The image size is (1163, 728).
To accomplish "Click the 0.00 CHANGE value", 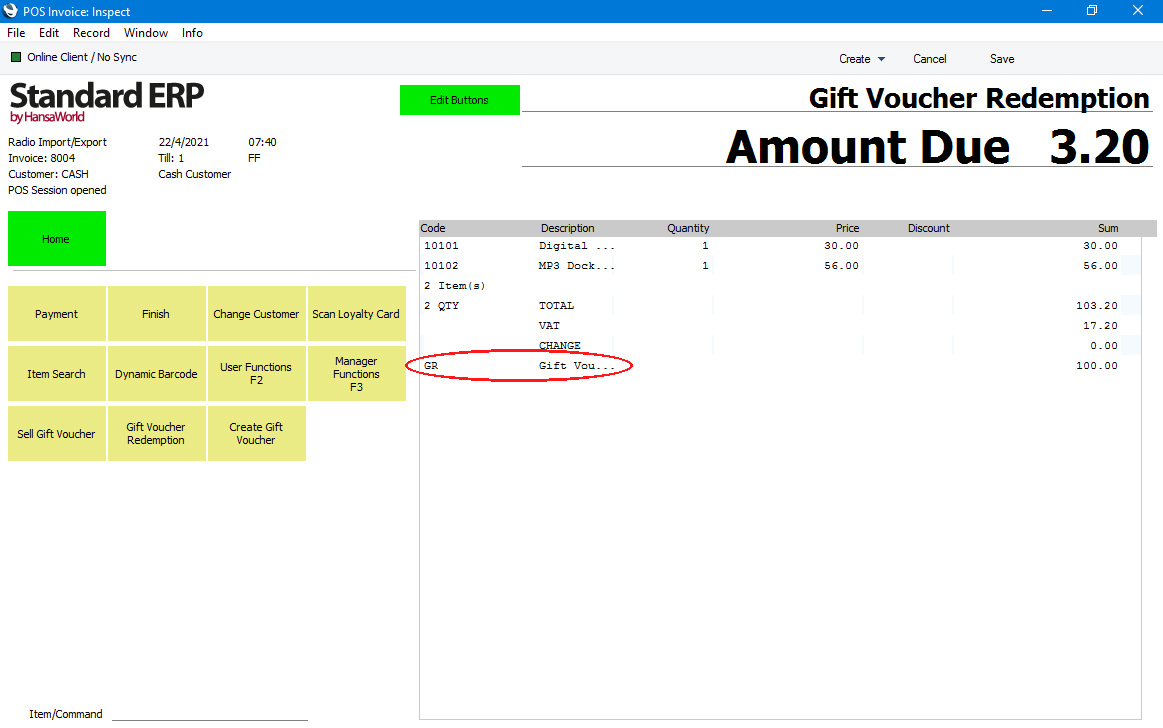I will tap(1104, 345).
